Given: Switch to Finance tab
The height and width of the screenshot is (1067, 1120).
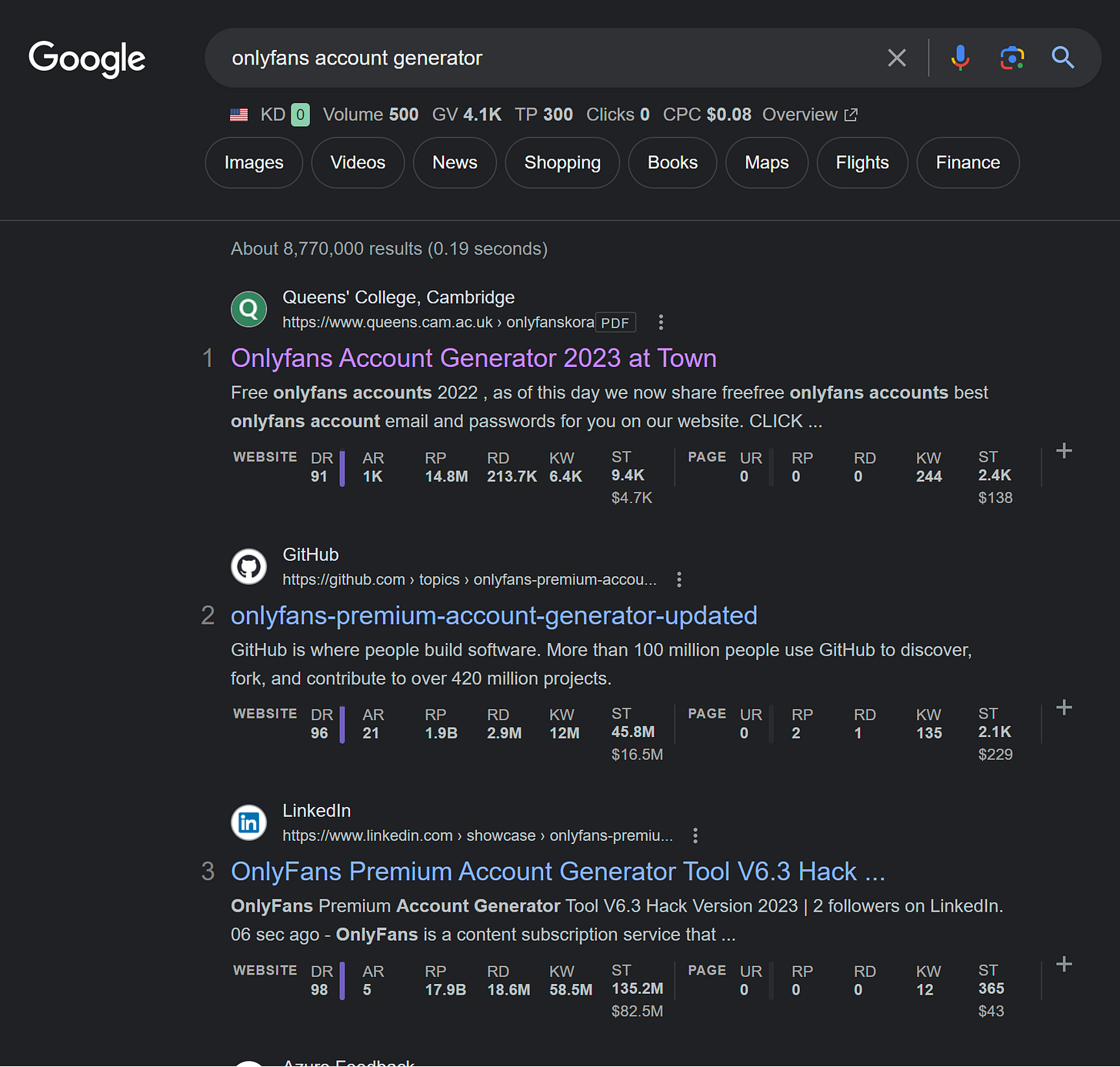Looking at the screenshot, I should click(968, 163).
